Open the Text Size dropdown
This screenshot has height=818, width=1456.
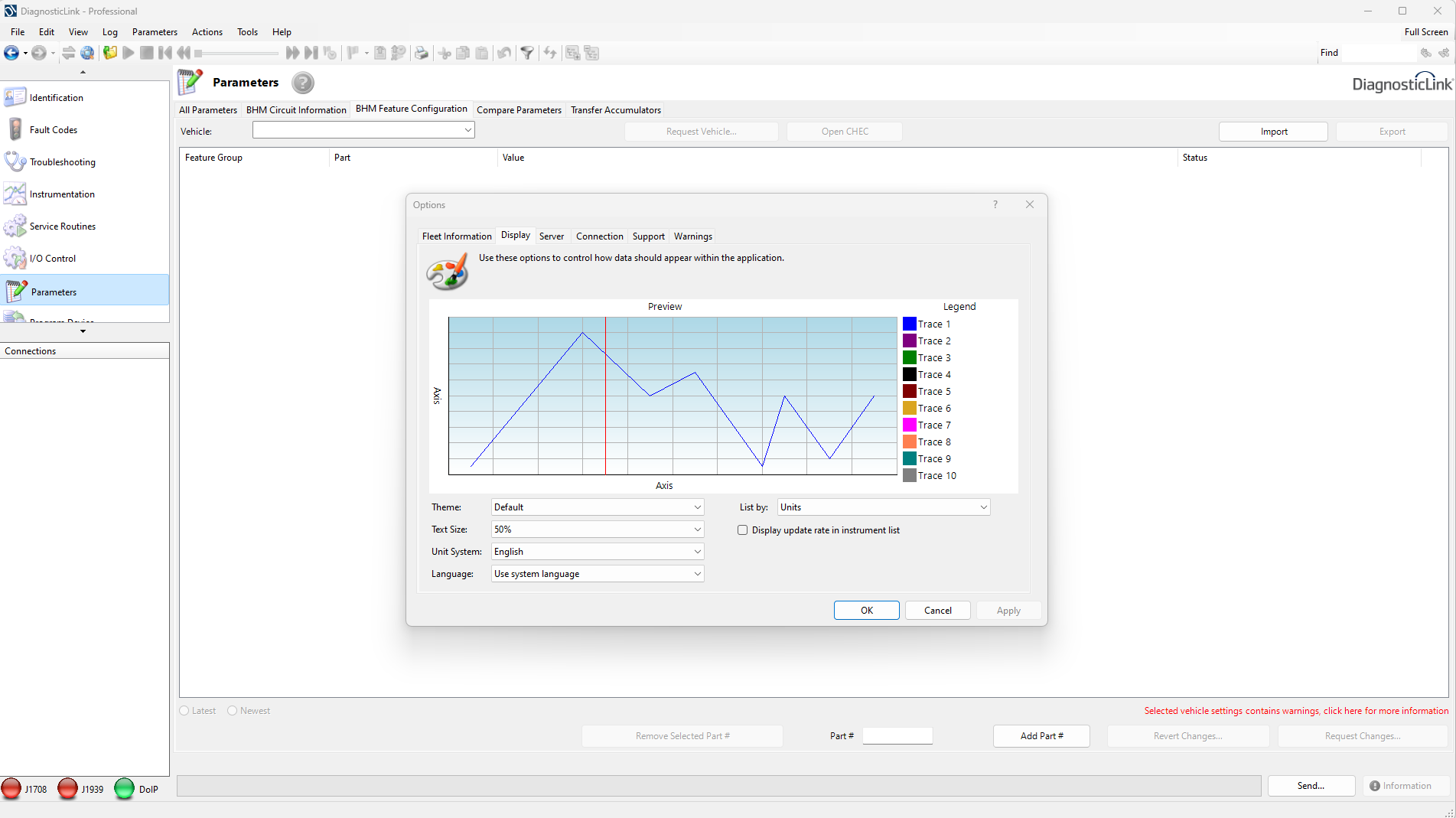pyautogui.click(x=597, y=530)
